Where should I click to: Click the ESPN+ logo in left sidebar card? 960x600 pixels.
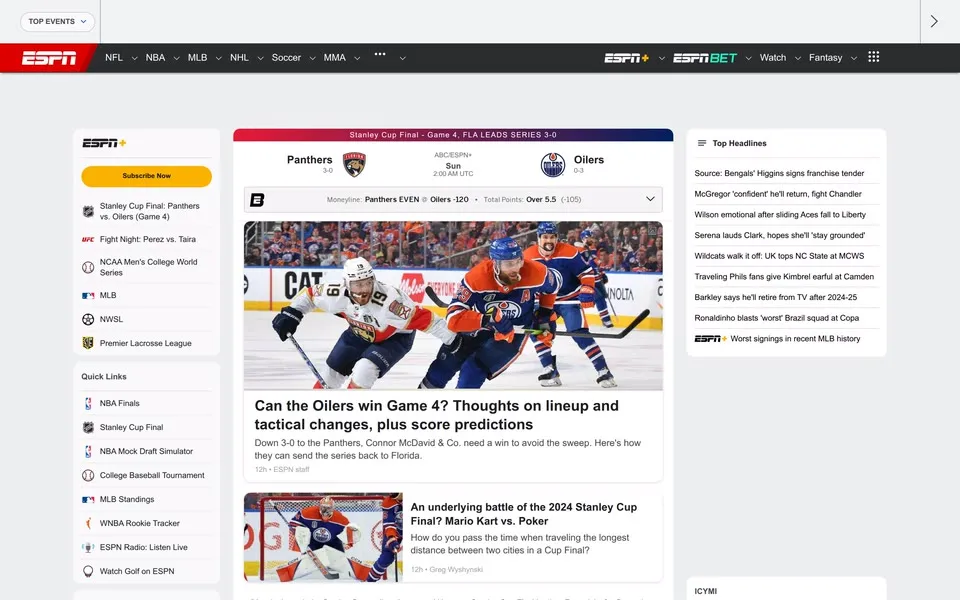tap(104, 143)
